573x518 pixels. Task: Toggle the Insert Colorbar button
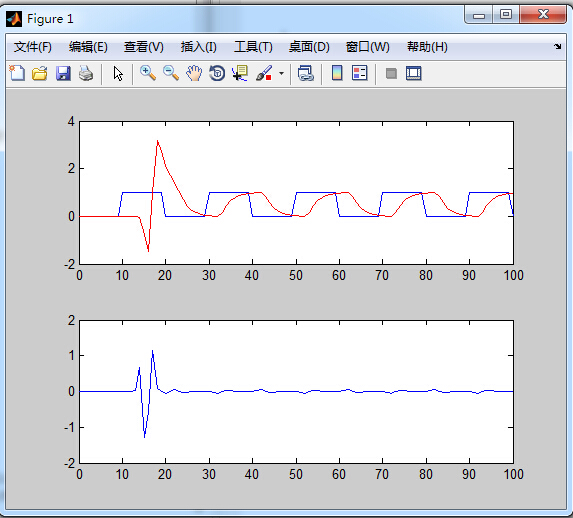(337, 73)
